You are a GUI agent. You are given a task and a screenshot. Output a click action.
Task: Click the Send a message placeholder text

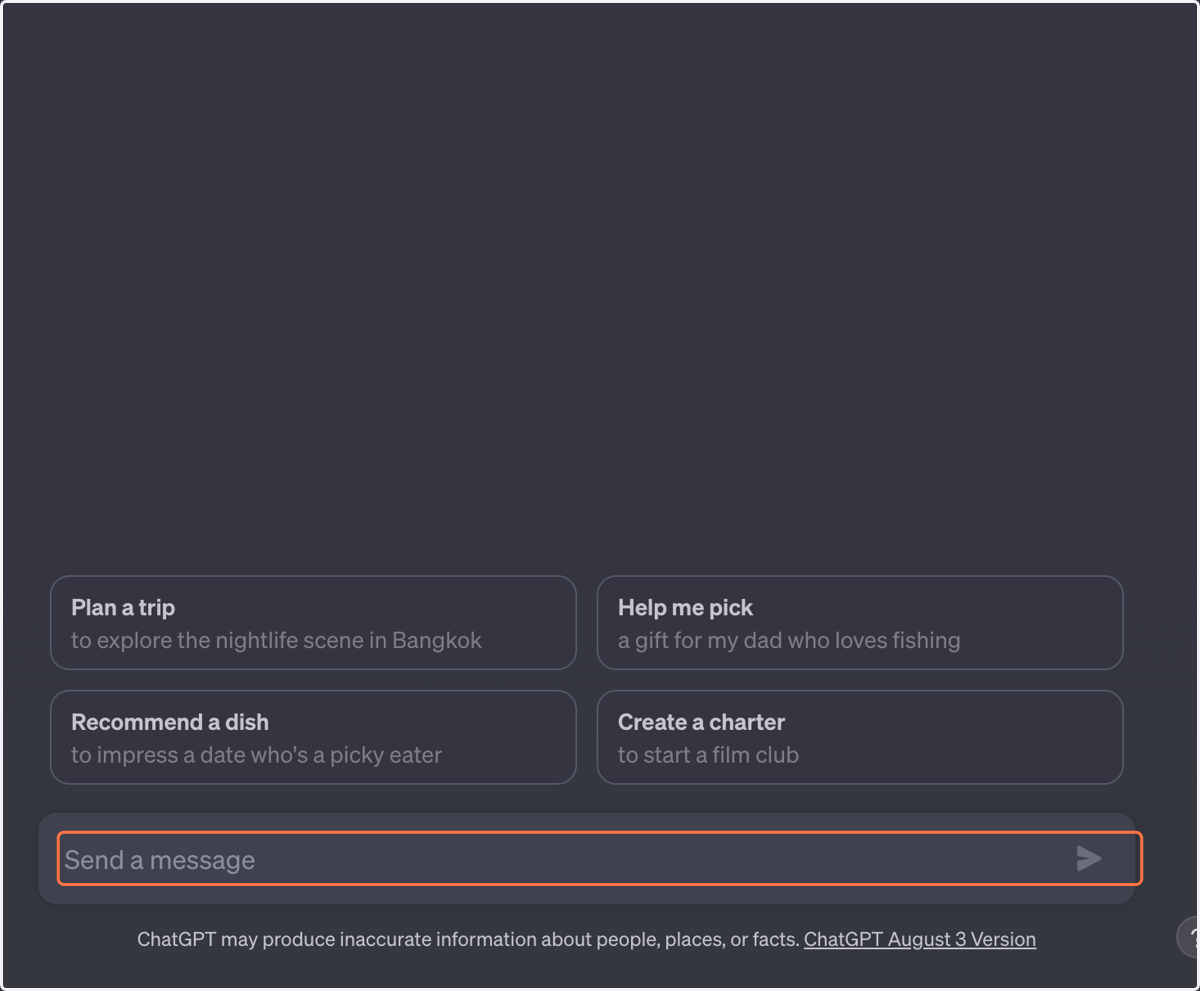pos(160,860)
